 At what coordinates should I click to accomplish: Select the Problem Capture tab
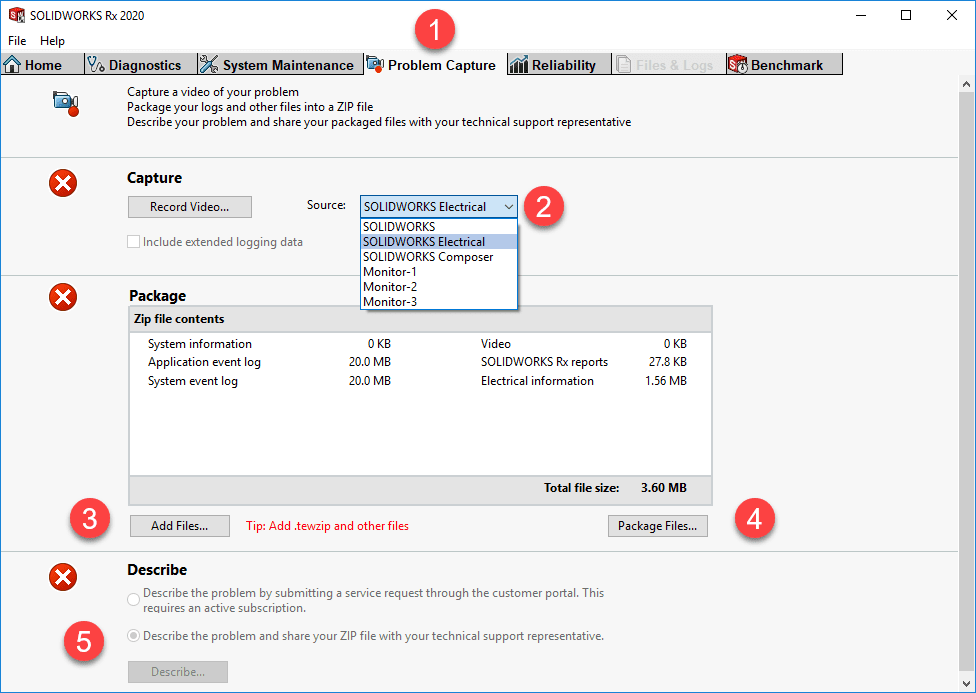436,65
